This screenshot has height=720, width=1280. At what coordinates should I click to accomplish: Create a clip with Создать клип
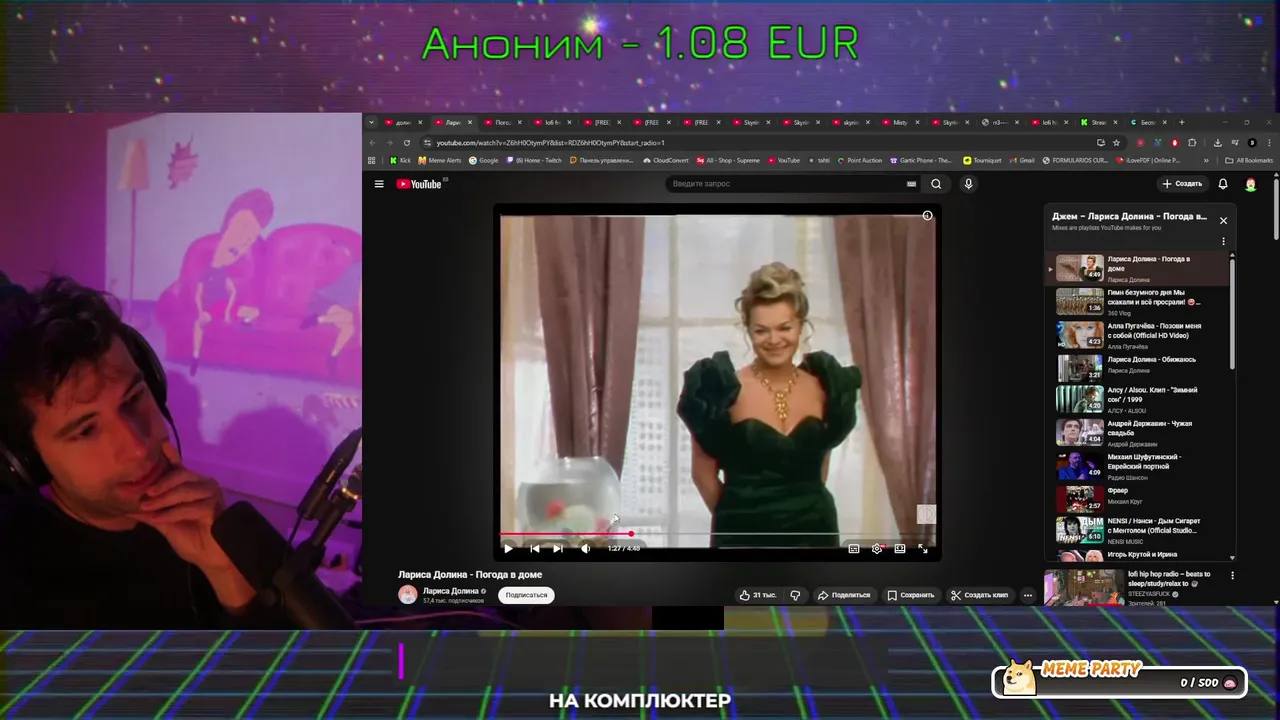[980, 595]
